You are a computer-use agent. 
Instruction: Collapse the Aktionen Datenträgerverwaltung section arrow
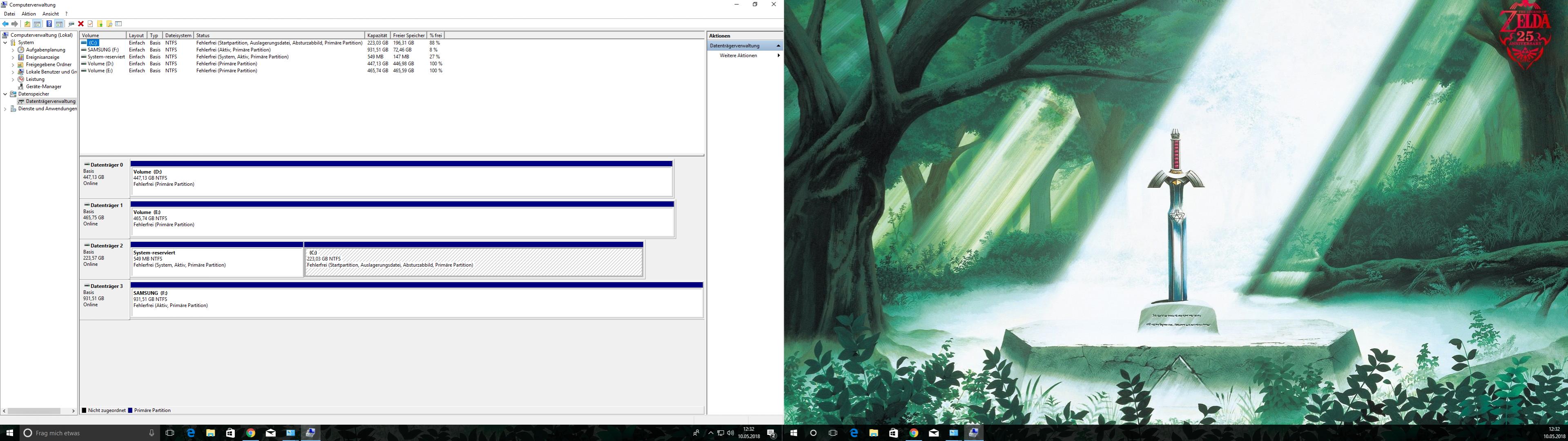tap(778, 46)
